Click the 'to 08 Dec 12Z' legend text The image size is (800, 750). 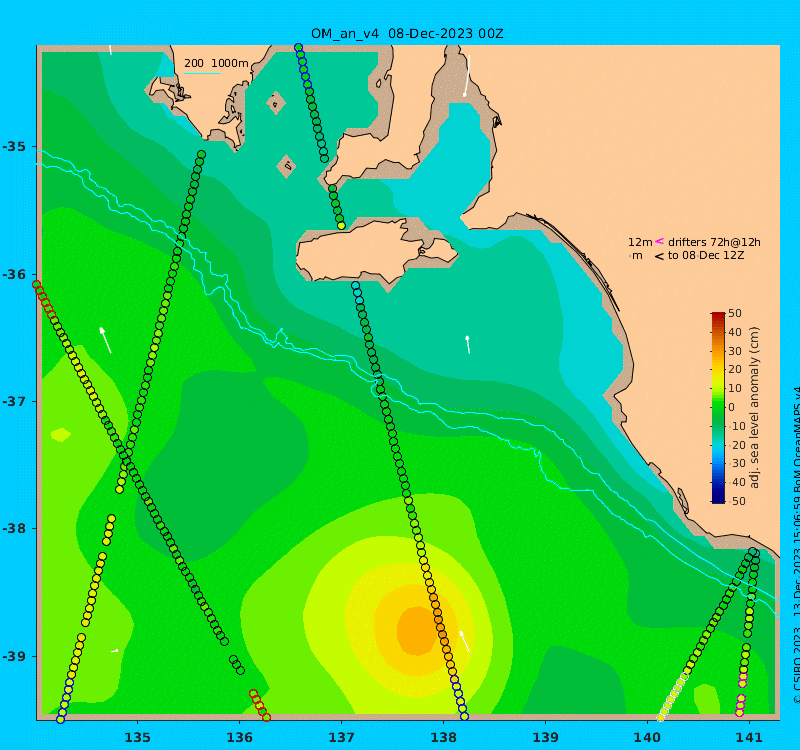[x=706, y=255]
